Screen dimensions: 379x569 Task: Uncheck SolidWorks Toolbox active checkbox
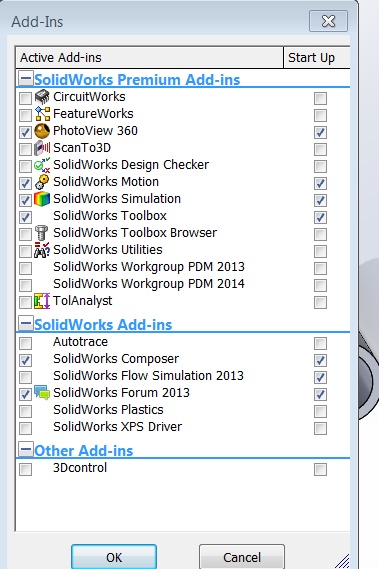[25, 217]
